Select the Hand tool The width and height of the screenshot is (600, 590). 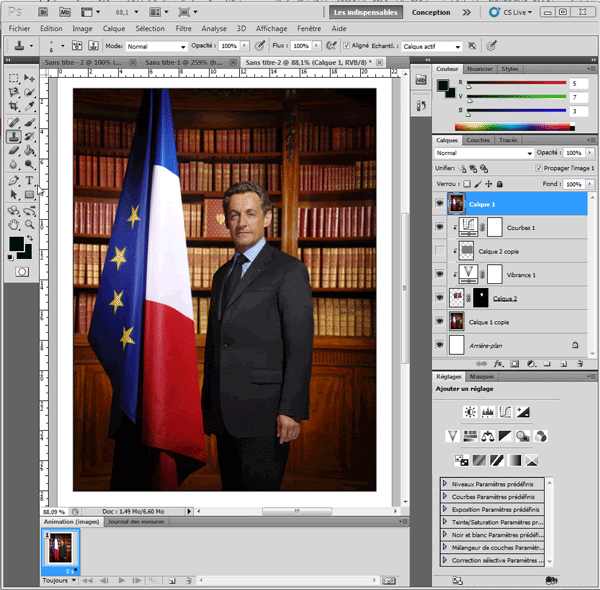13,225
